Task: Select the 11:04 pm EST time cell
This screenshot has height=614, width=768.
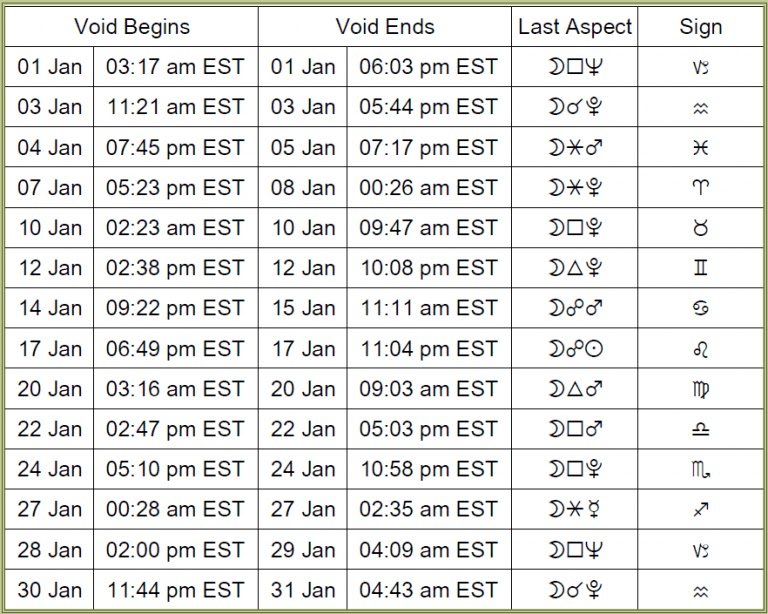Action: coord(429,349)
